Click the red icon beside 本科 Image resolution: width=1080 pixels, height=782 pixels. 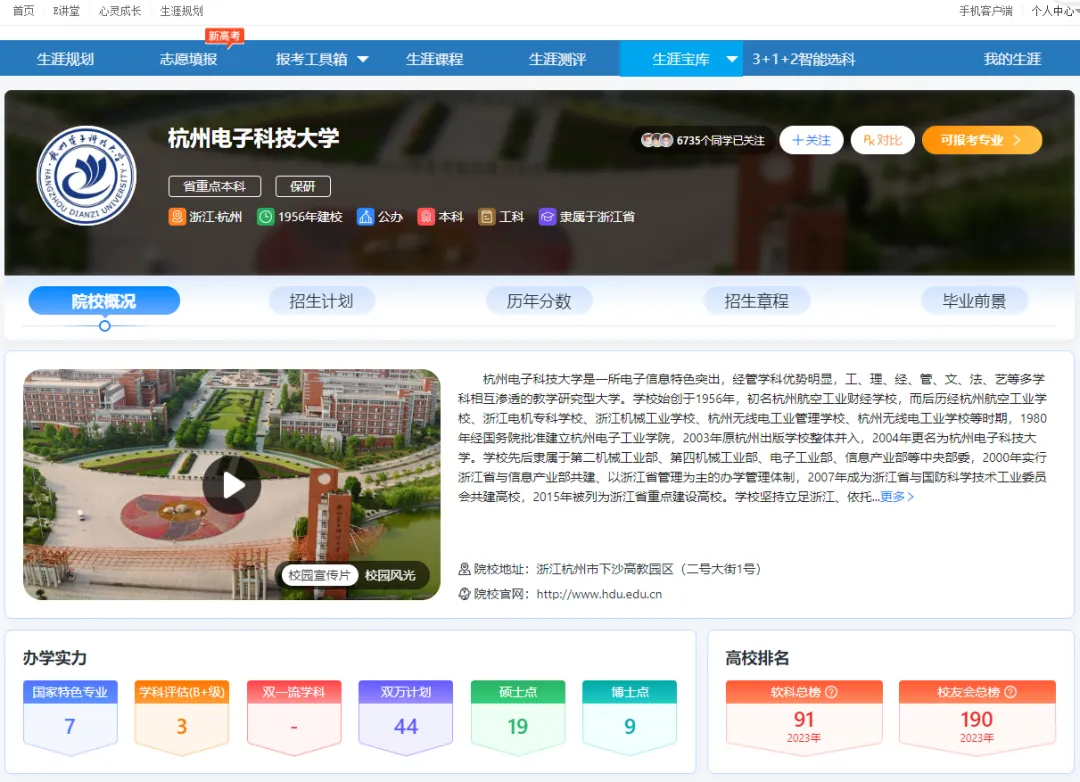426,217
